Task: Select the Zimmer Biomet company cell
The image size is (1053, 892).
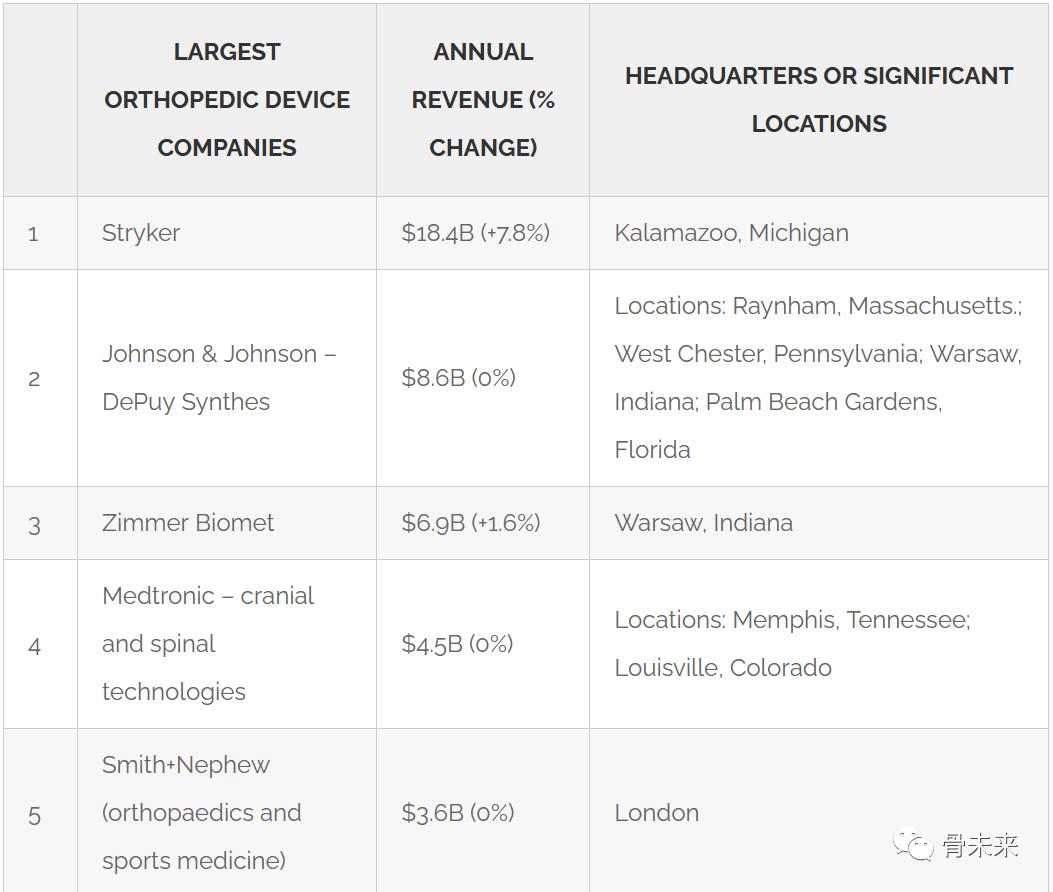Action: click(227, 523)
